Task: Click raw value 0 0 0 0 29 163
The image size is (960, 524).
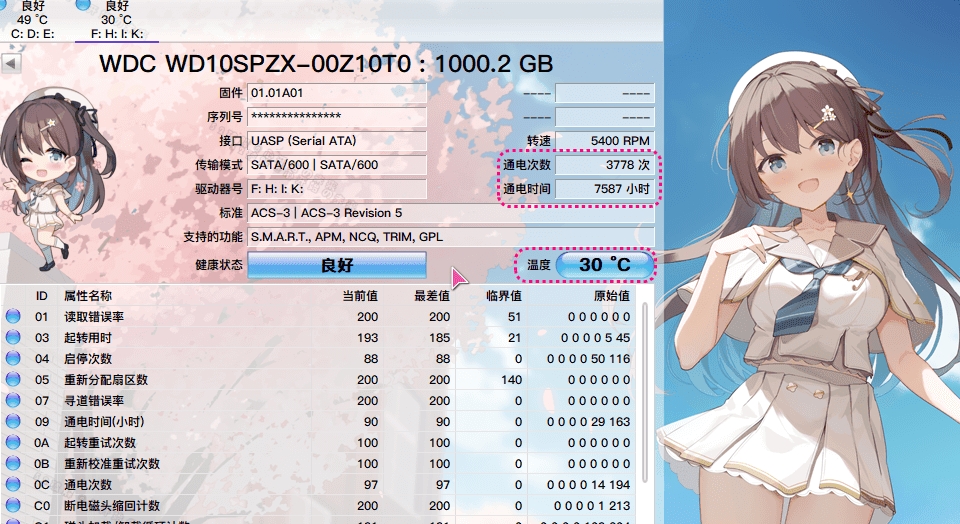Action: point(588,422)
